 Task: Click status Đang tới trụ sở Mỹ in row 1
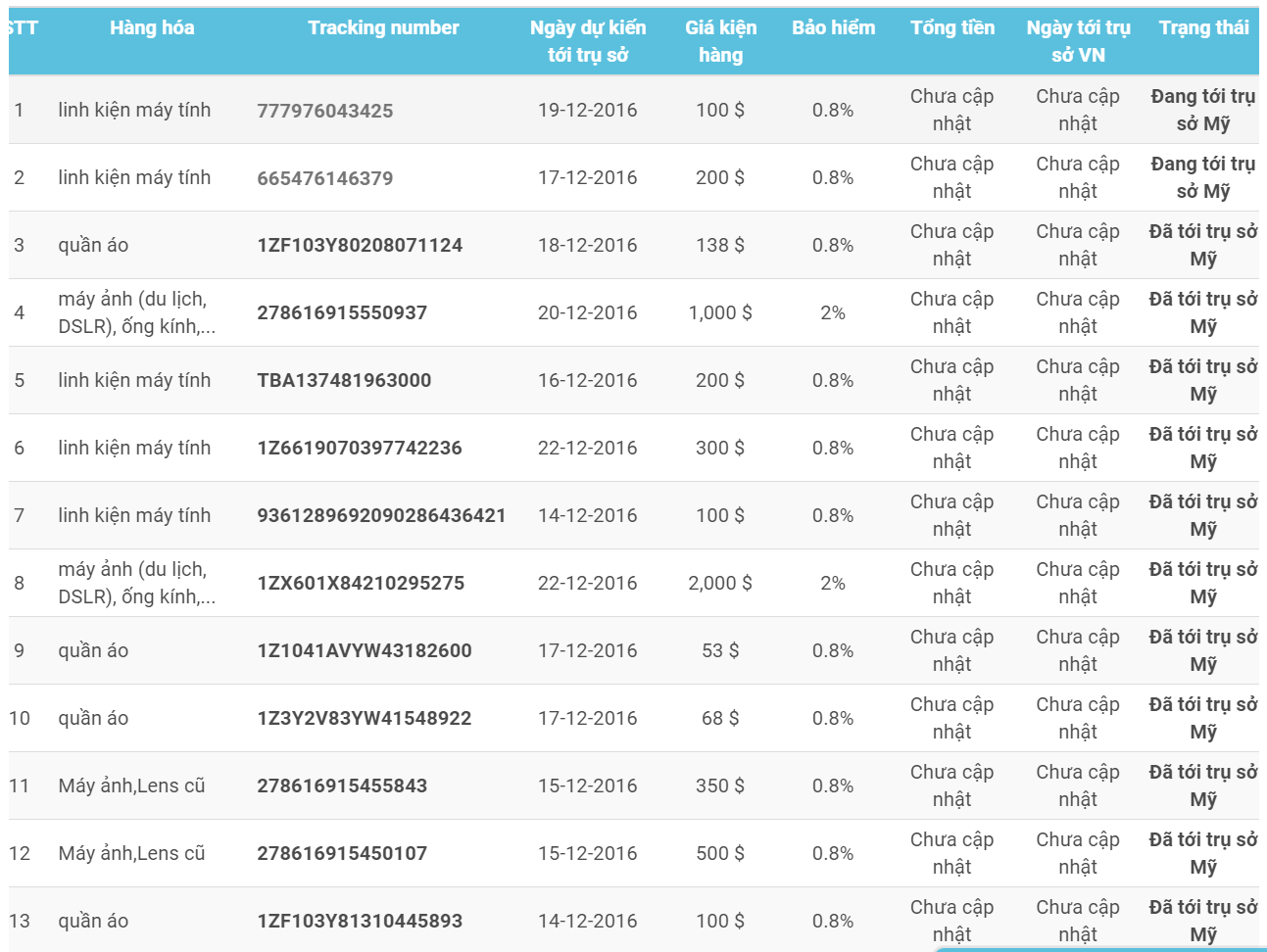tap(1203, 110)
